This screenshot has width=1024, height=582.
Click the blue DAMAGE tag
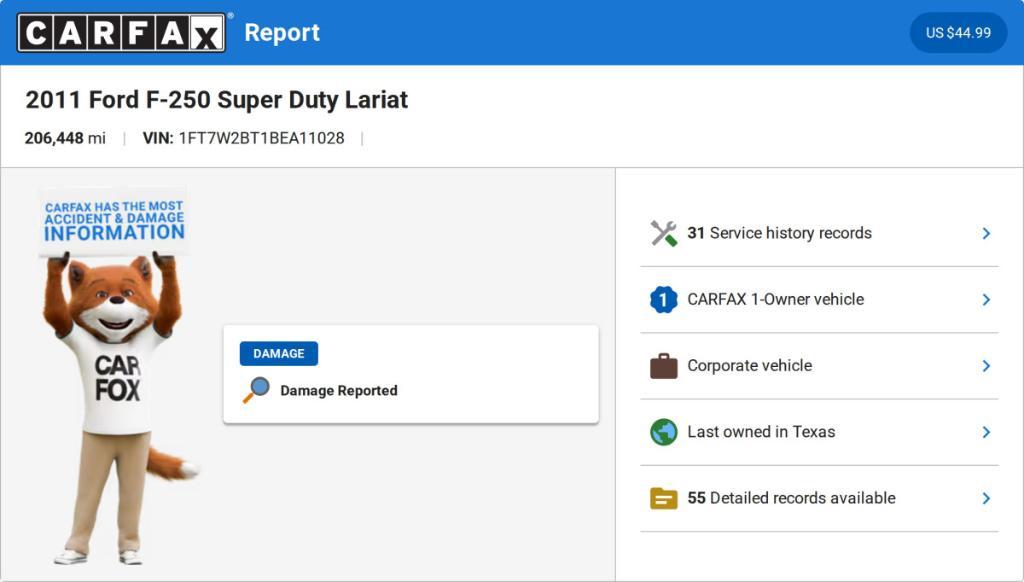tap(279, 353)
